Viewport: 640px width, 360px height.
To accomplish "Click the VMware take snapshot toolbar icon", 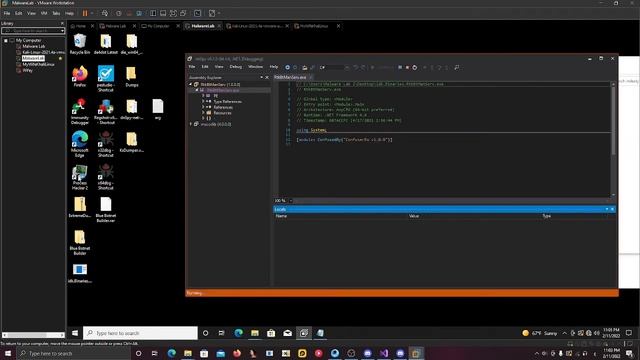I will [118, 13].
